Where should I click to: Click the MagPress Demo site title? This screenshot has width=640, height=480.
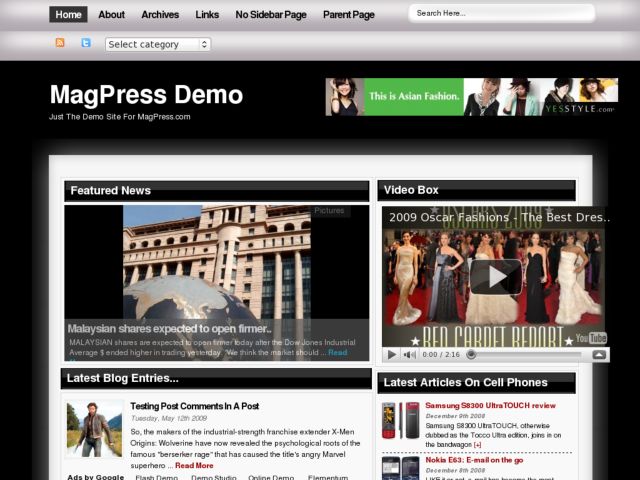146,95
